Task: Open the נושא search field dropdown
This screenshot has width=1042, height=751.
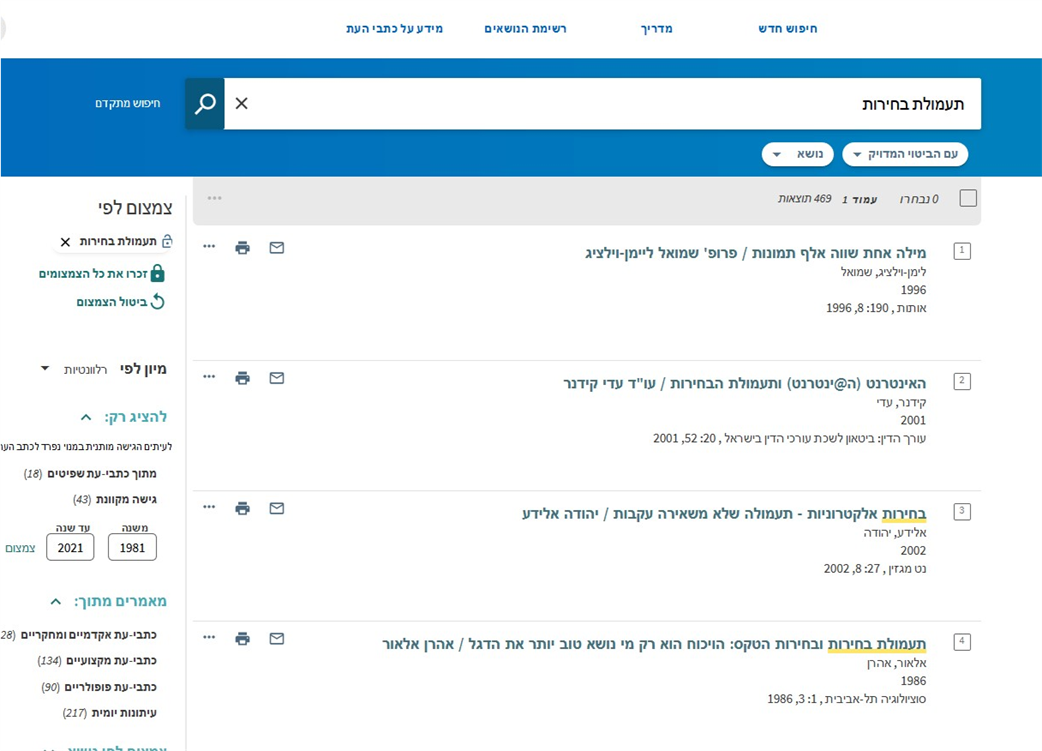Action: (797, 154)
